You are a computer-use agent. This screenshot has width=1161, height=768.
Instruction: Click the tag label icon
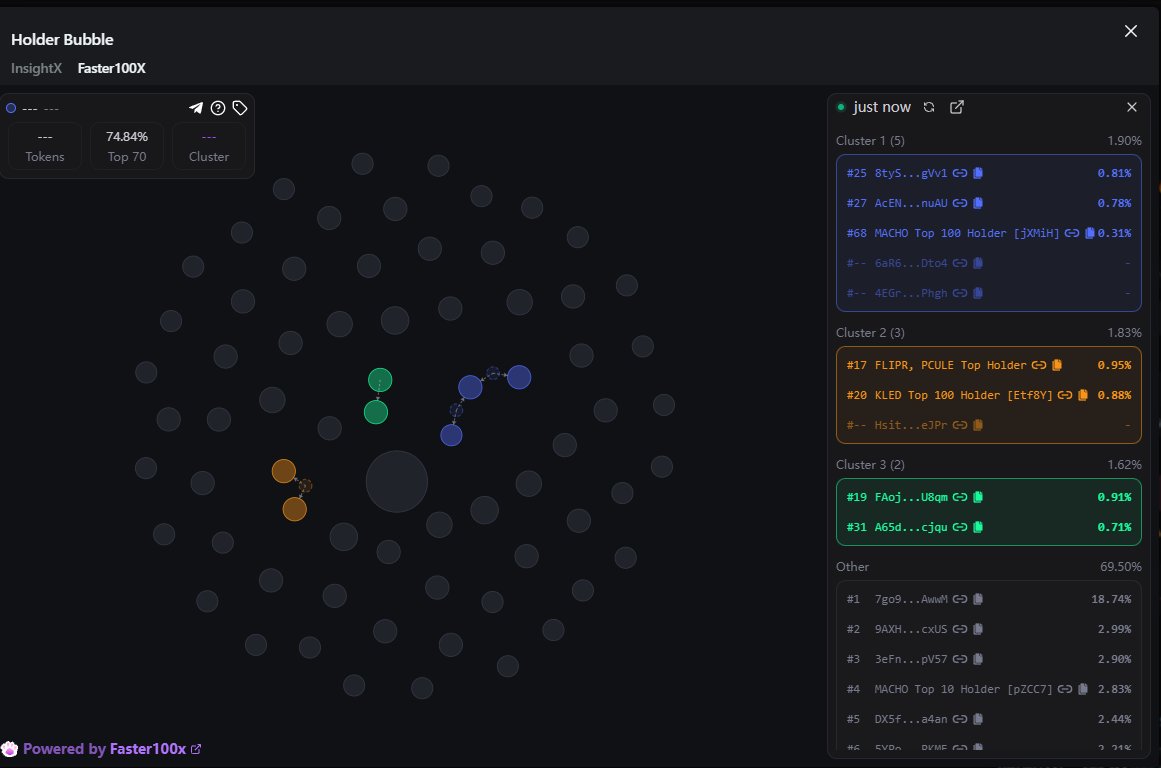coord(240,108)
